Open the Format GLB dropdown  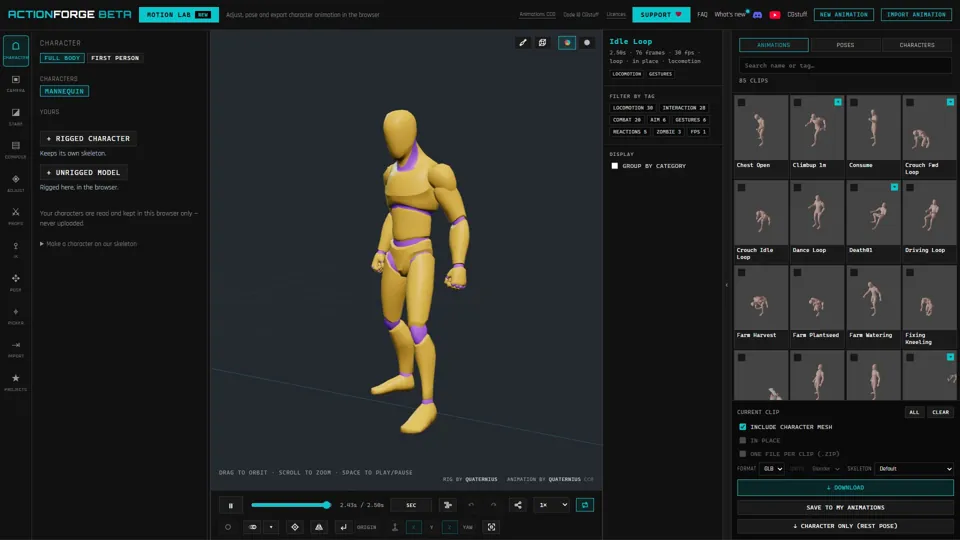772,469
